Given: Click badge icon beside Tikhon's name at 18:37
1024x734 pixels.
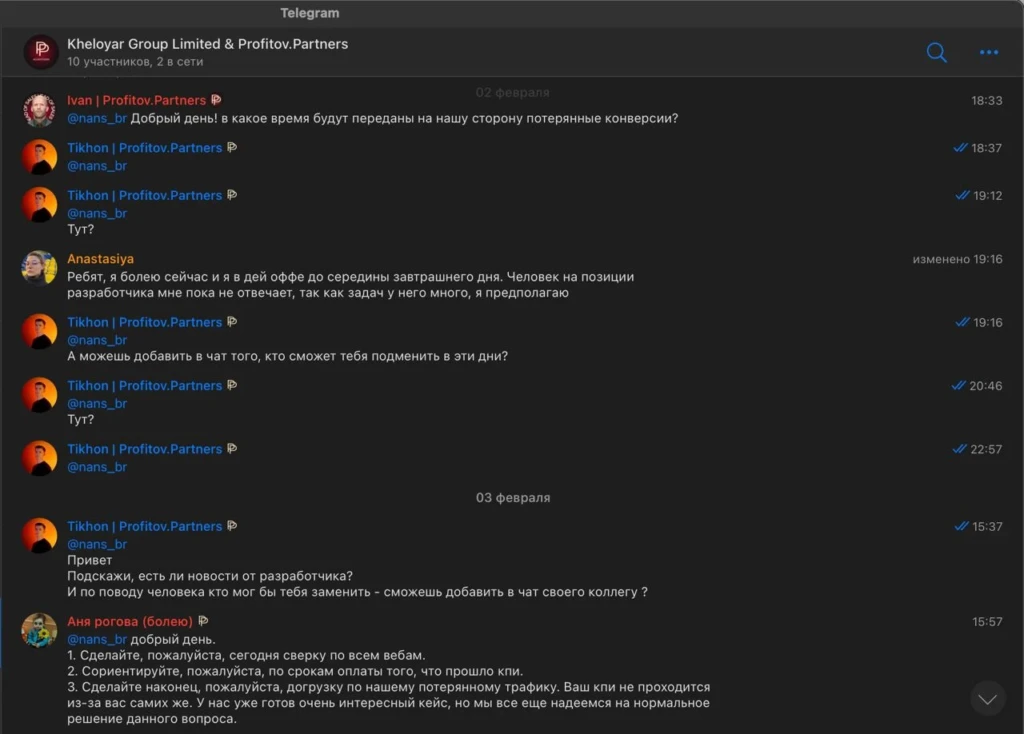Looking at the screenshot, I should tap(232, 148).
